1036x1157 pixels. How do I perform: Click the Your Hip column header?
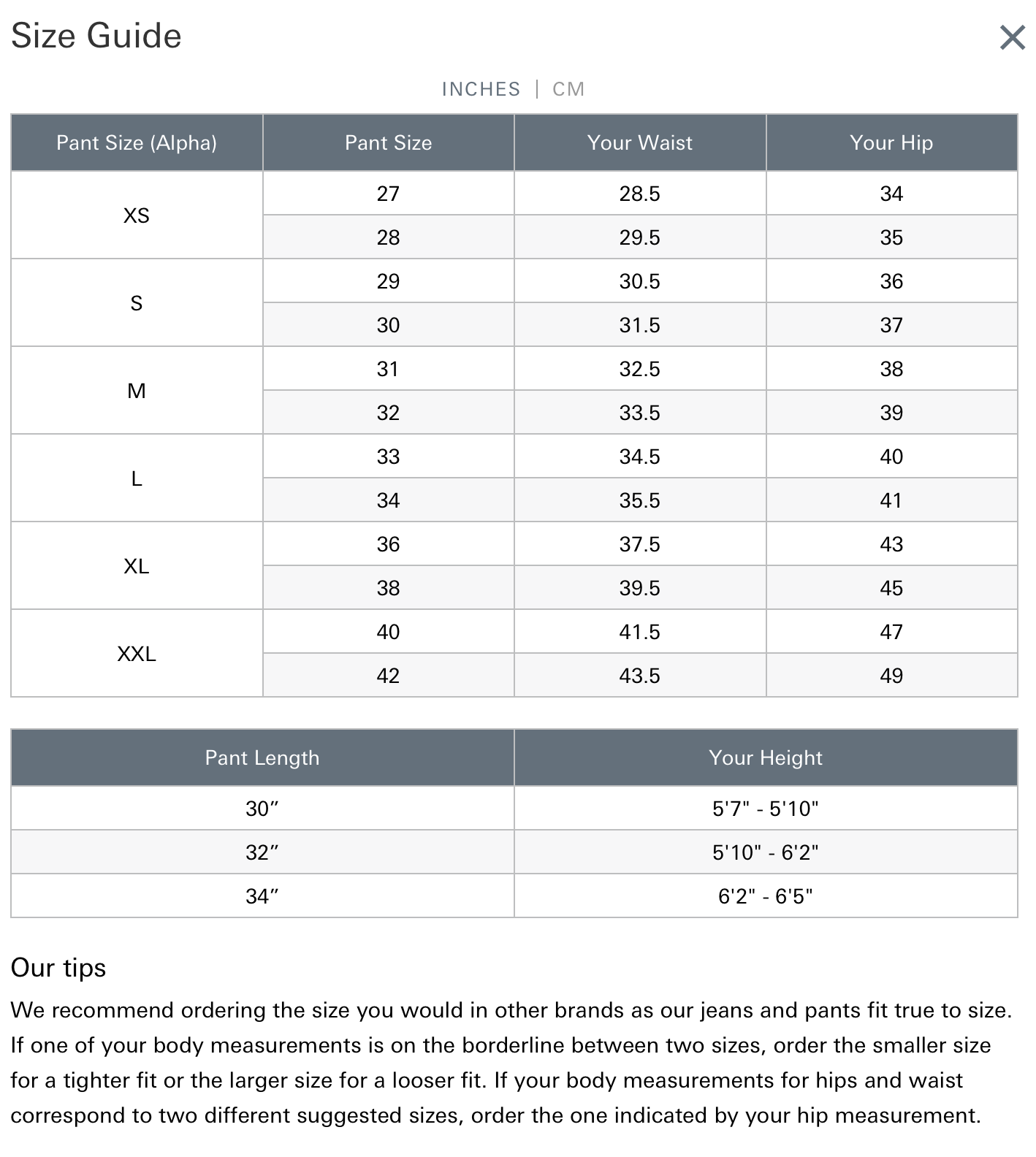pyautogui.click(x=891, y=142)
